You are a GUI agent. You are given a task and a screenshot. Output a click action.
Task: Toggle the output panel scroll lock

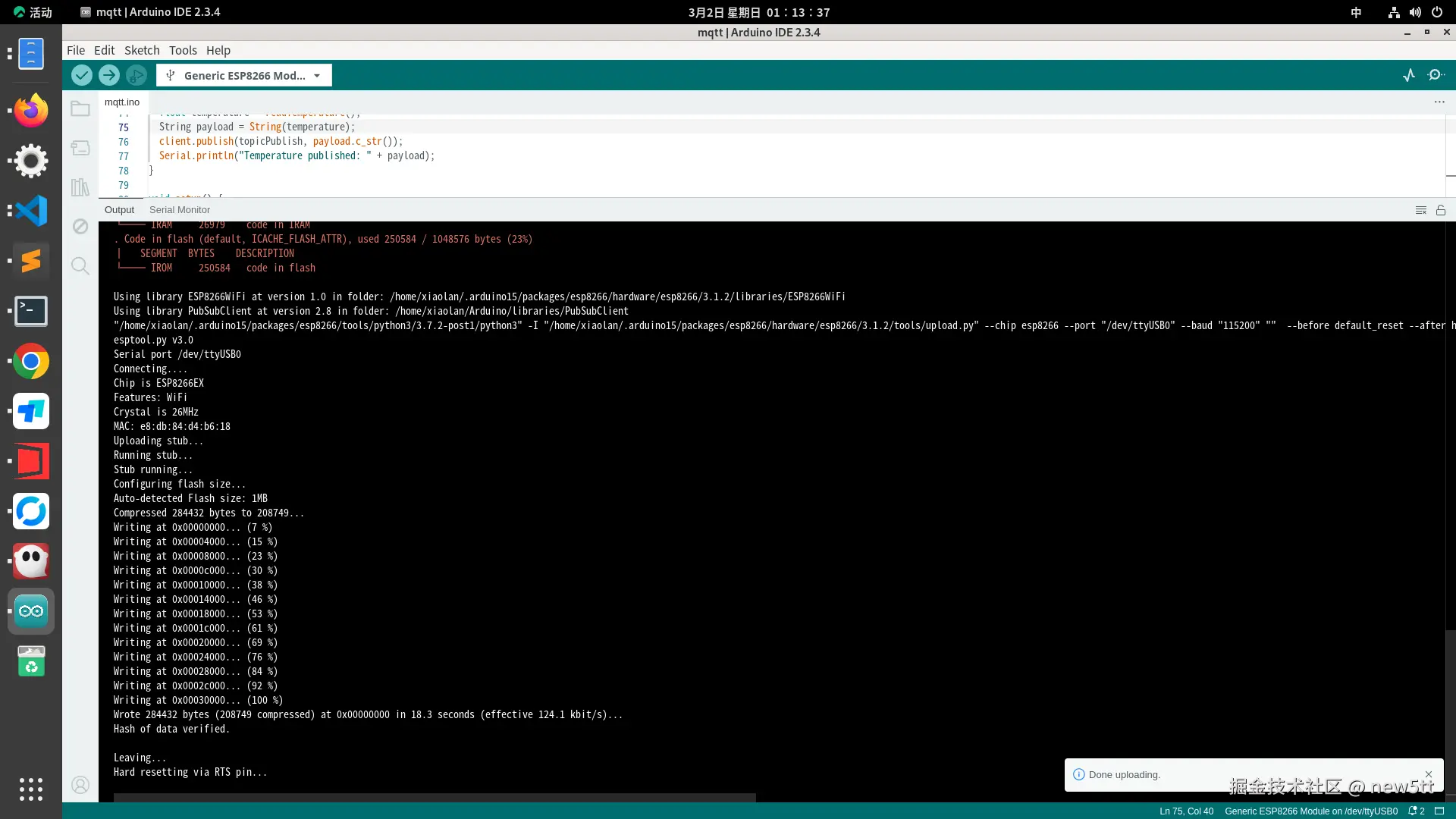coord(1441,210)
